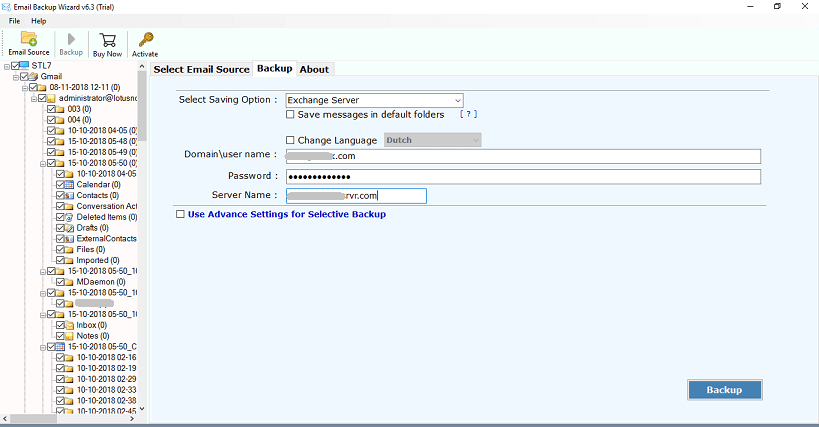Viewport: 819px width, 427px height.
Task: Open the Select Saving Option dropdown
Action: click(375, 100)
